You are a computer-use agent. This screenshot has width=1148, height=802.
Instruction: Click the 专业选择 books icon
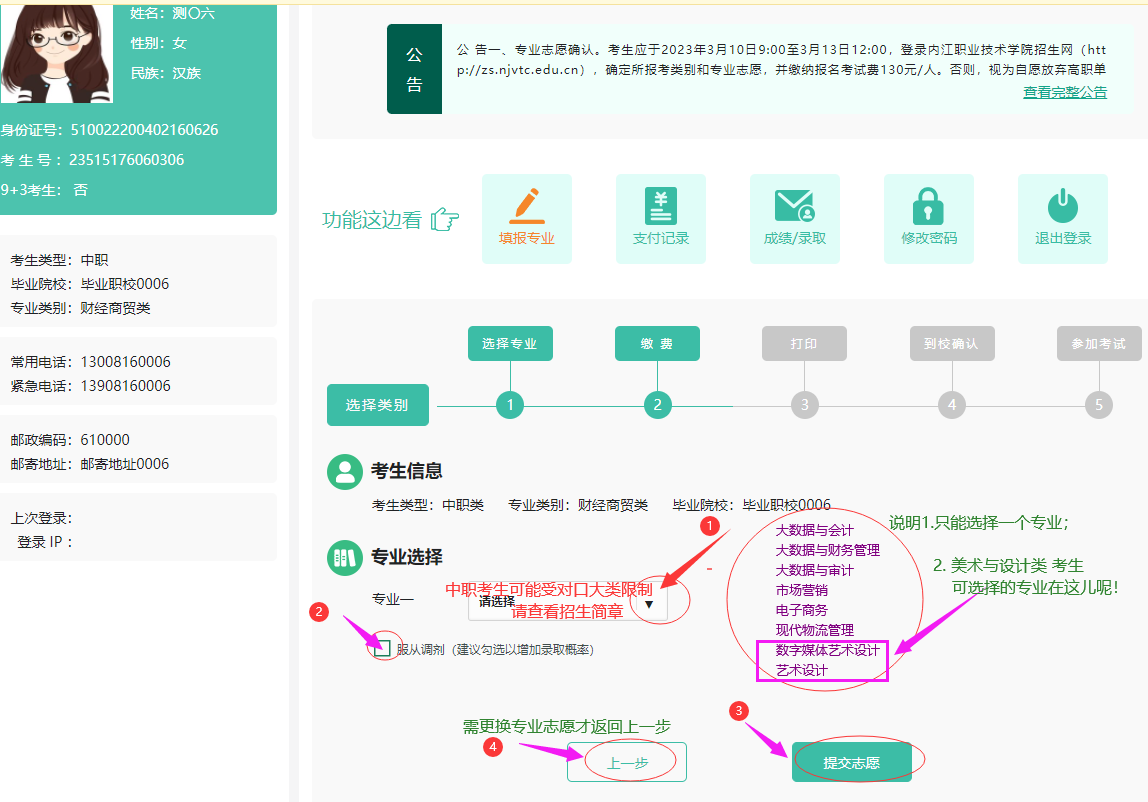click(345, 557)
